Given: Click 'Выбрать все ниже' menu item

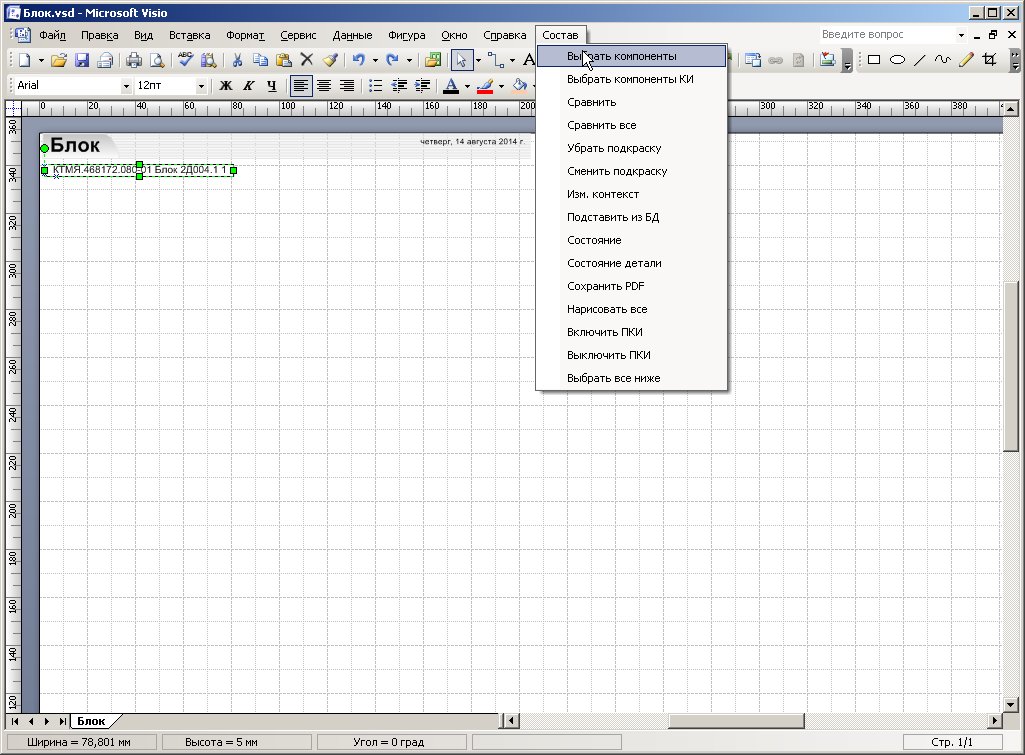Looking at the screenshot, I should tap(631, 378).
